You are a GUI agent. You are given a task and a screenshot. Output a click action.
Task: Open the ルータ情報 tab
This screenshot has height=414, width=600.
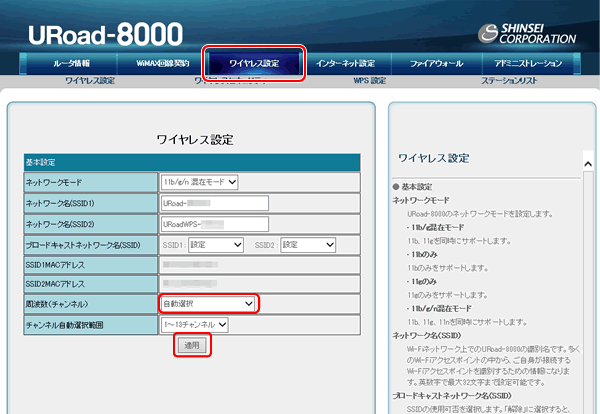72,64
